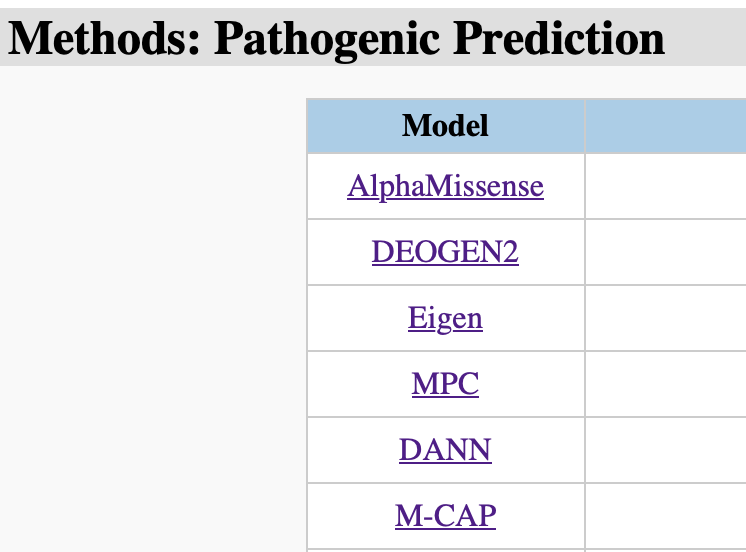Follow the DEOGEN2 link
The image size is (746, 552).
(x=445, y=252)
